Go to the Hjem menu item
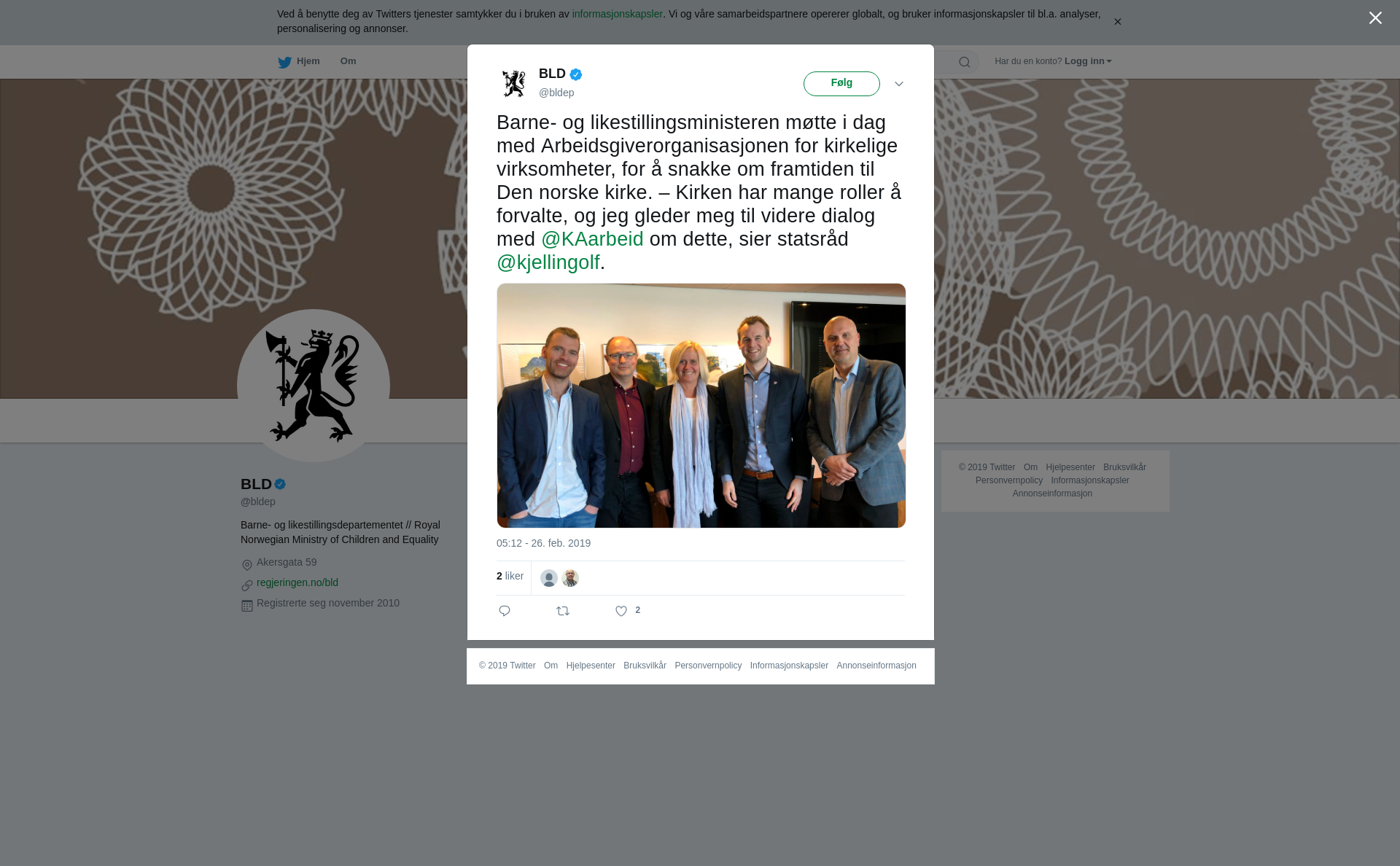The image size is (1400, 866). click(x=308, y=61)
